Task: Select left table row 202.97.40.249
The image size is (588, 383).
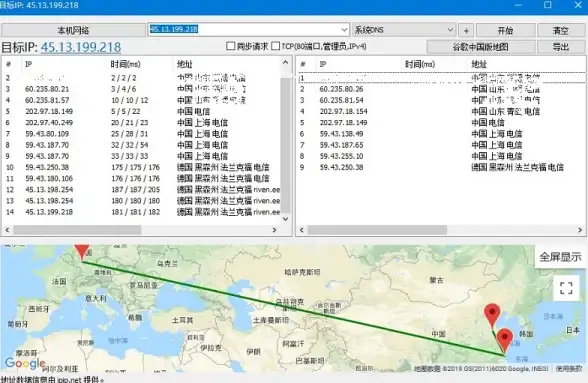Action: 142,123
